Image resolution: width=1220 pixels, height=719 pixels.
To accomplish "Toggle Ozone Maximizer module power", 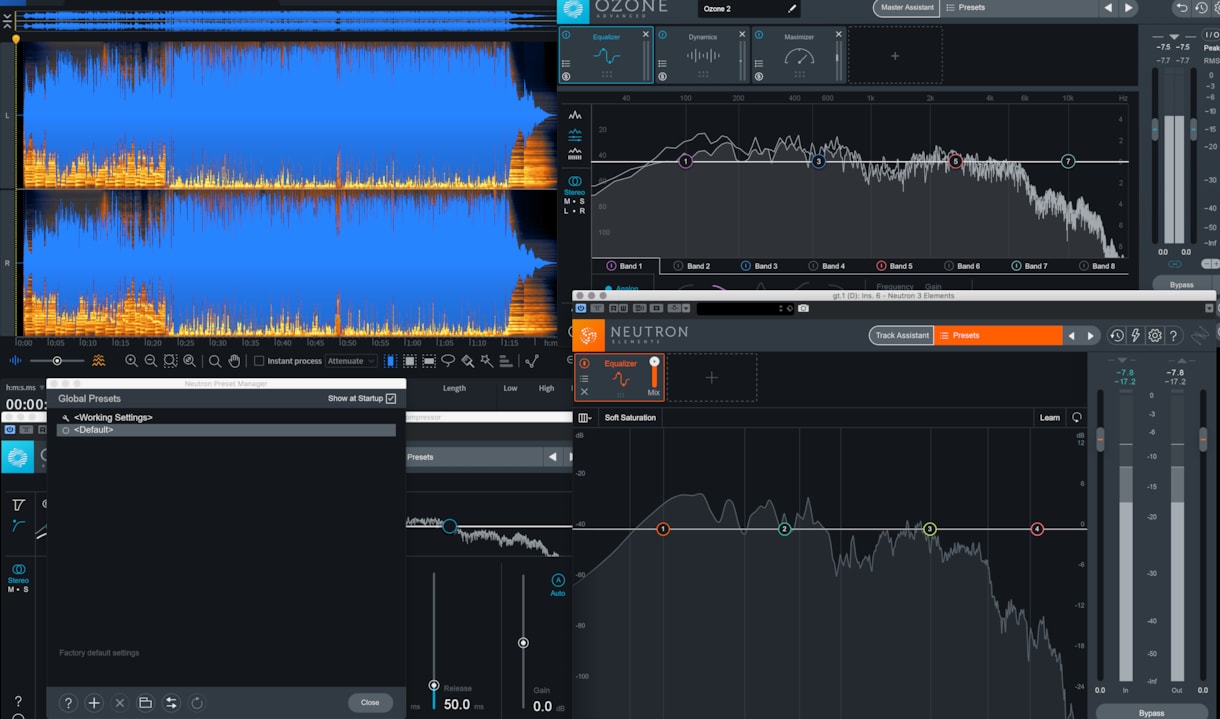I will tap(760, 35).
